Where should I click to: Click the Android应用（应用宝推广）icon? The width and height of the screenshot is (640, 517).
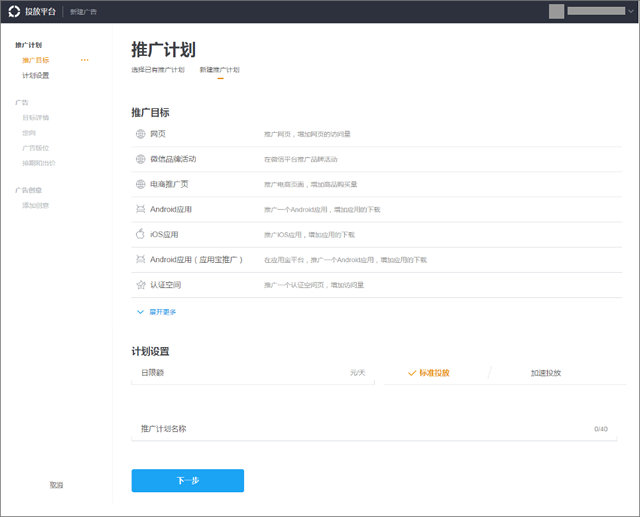(x=140, y=260)
